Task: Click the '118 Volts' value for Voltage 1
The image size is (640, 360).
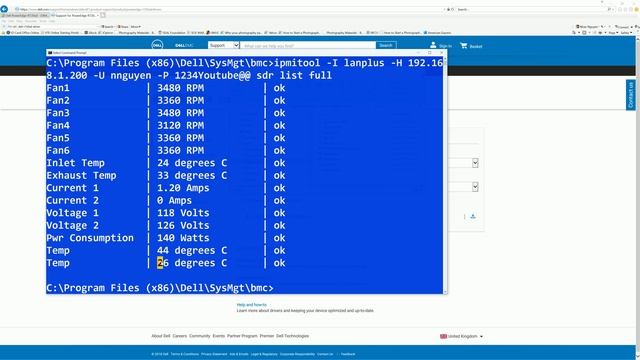Action: (183, 213)
